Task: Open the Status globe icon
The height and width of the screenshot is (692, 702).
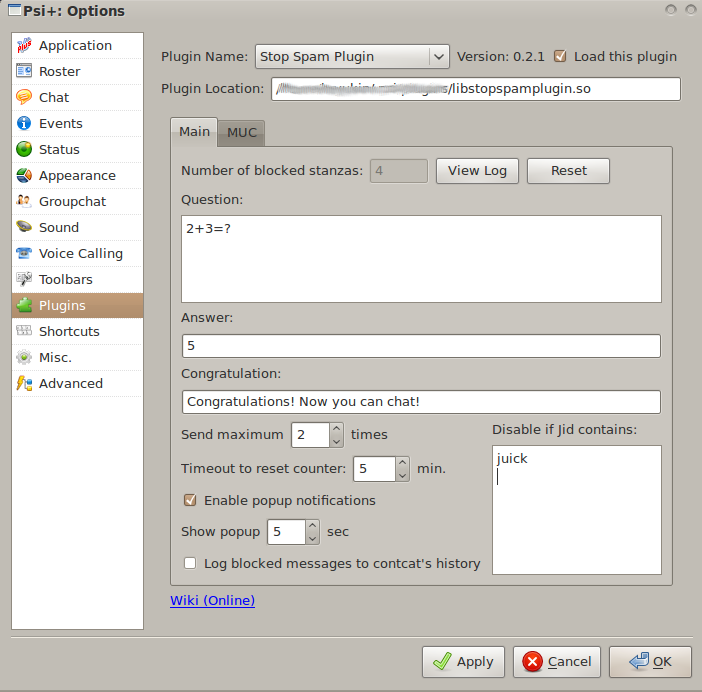Action: (x=25, y=149)
